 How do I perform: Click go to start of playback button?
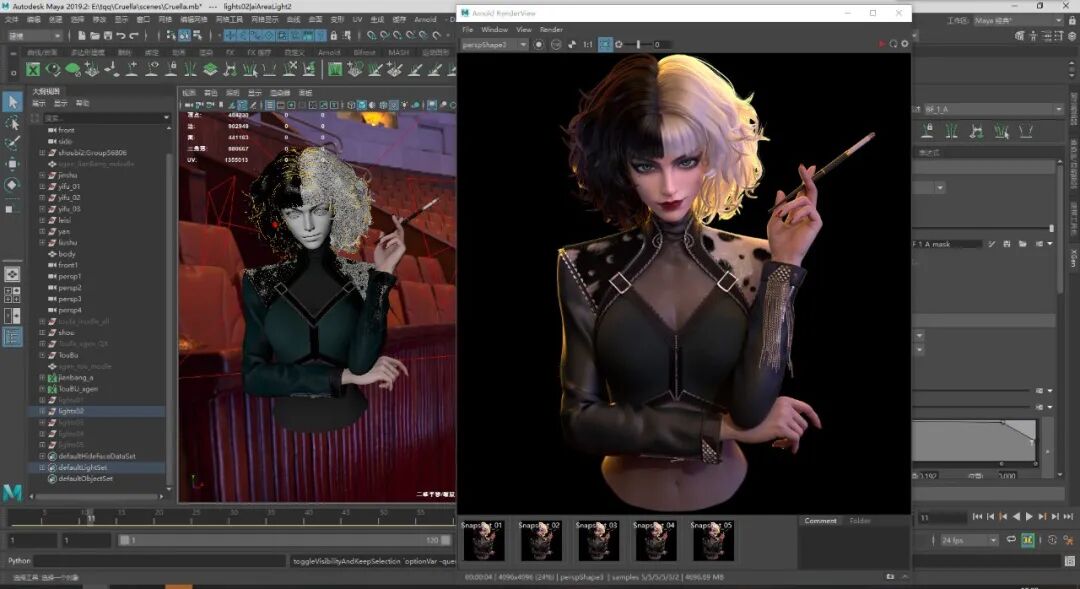click(x=977, y=517)
